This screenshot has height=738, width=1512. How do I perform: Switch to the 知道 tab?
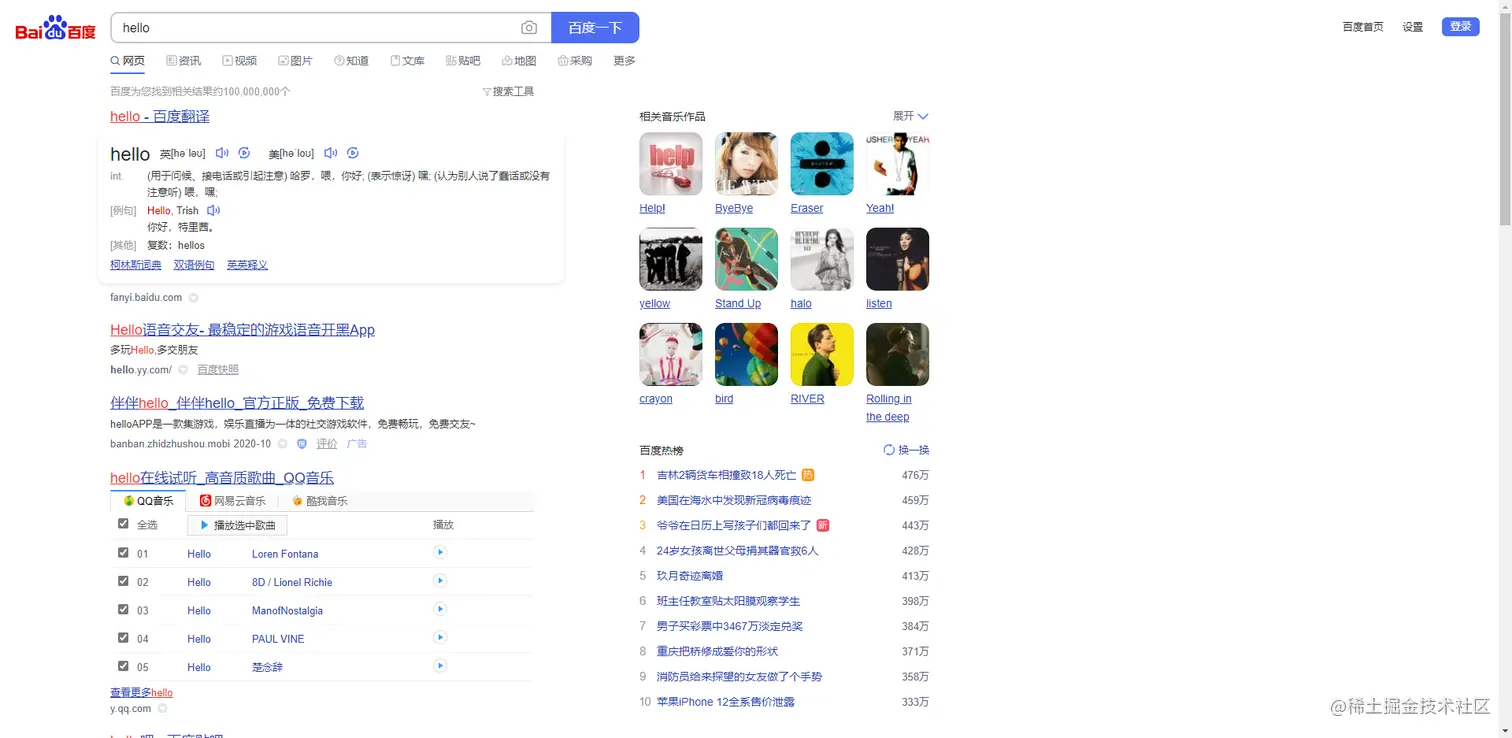coord(351,61)
